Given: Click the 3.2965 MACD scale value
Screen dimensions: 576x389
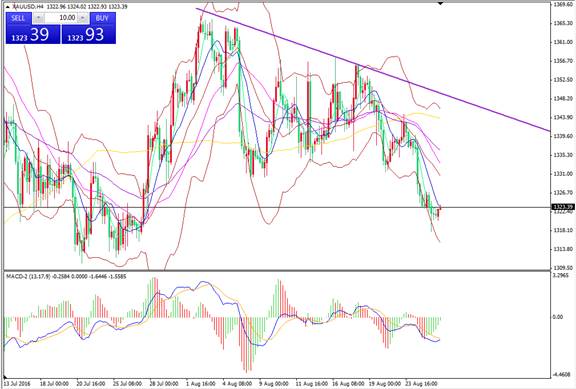Looking at the screenshot, I should [561, 275].
